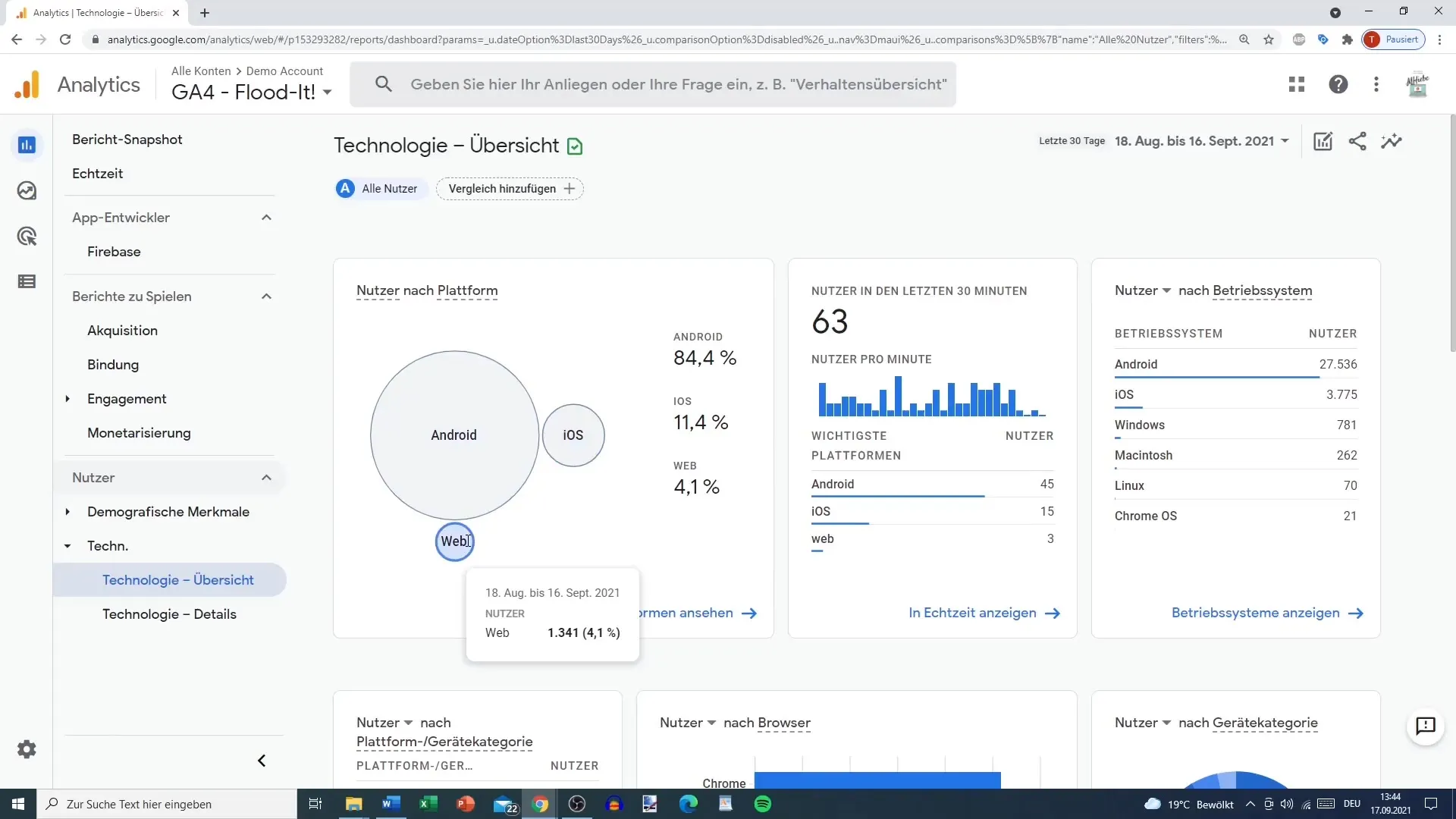
Task: Click In Echtzeit anzeigen link
Action: (984, 611)
